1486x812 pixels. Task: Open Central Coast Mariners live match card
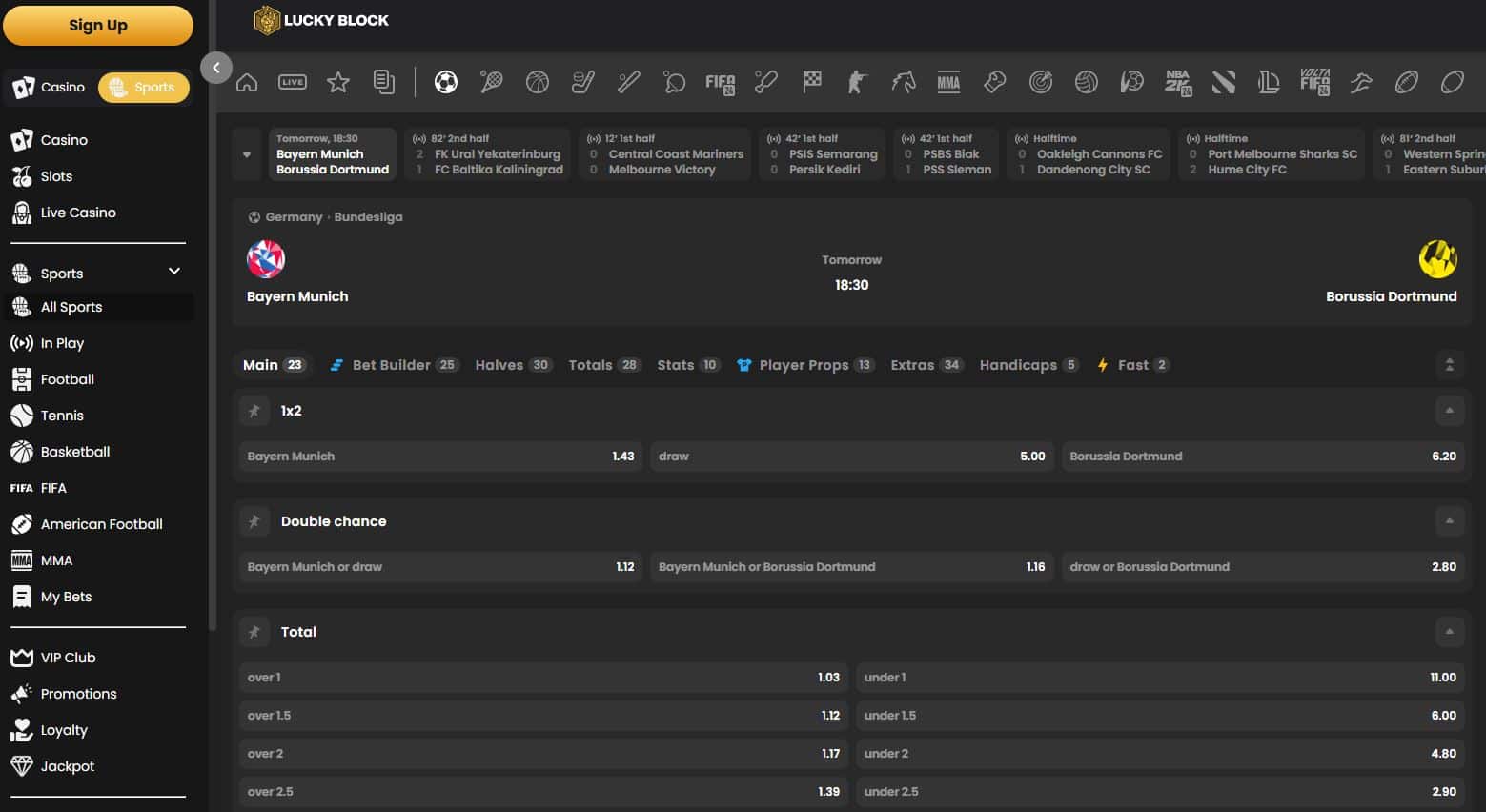[x=665, y=154]
